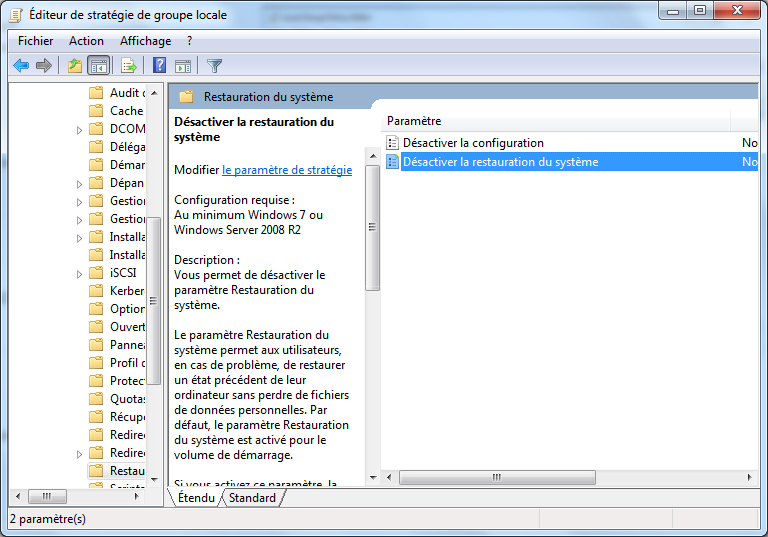Expand the second Gestion tree node
The width and height of the screenshot is (768, 537).
coord(79,220)
